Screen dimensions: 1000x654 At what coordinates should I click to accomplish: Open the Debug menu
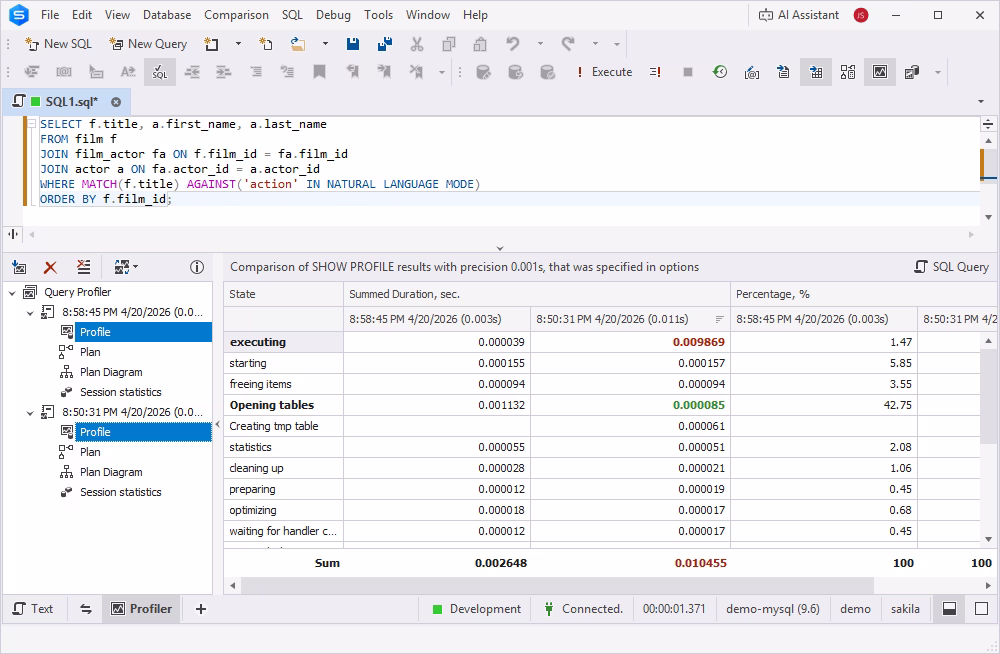tap(334, 15)
